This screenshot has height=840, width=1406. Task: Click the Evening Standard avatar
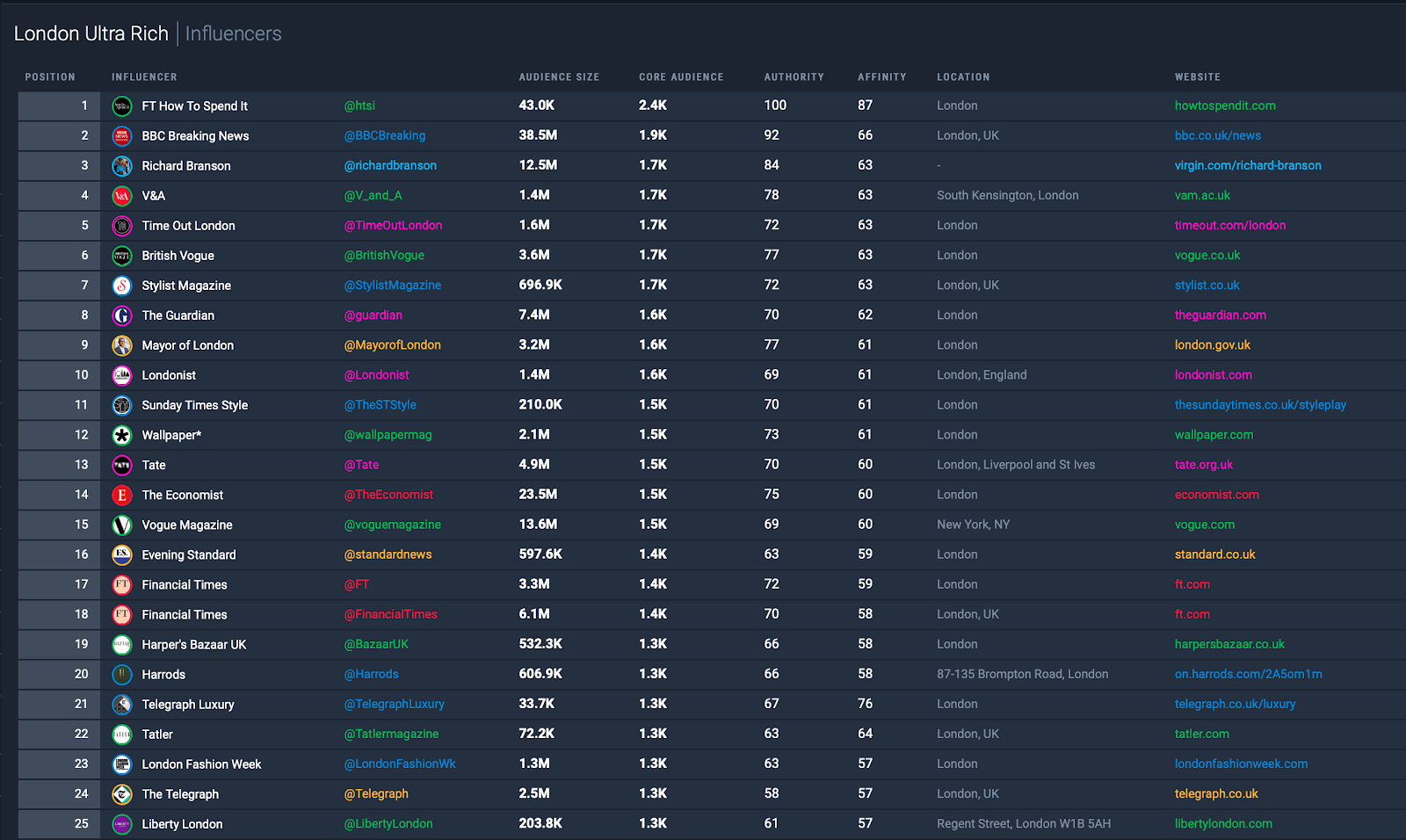[122, 554]
